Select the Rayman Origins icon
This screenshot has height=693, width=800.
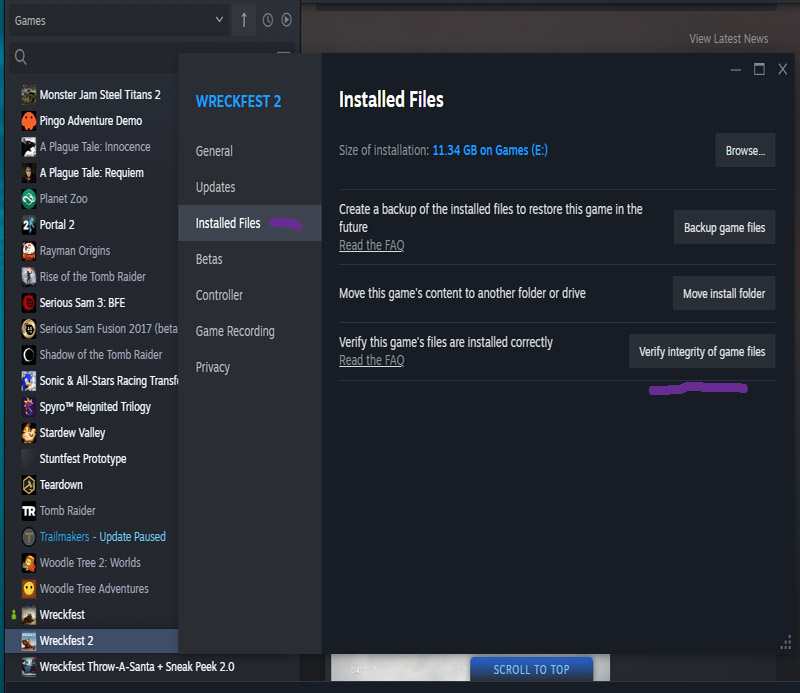(29, 251)
